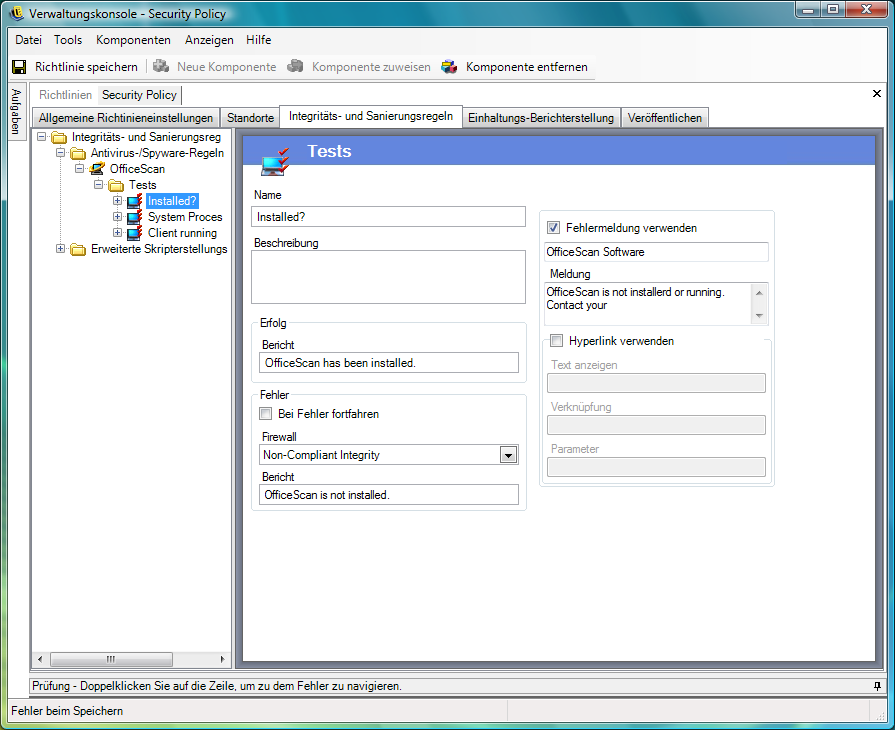Click Meldung scrollbar up arrow

(x=759, y=293)
